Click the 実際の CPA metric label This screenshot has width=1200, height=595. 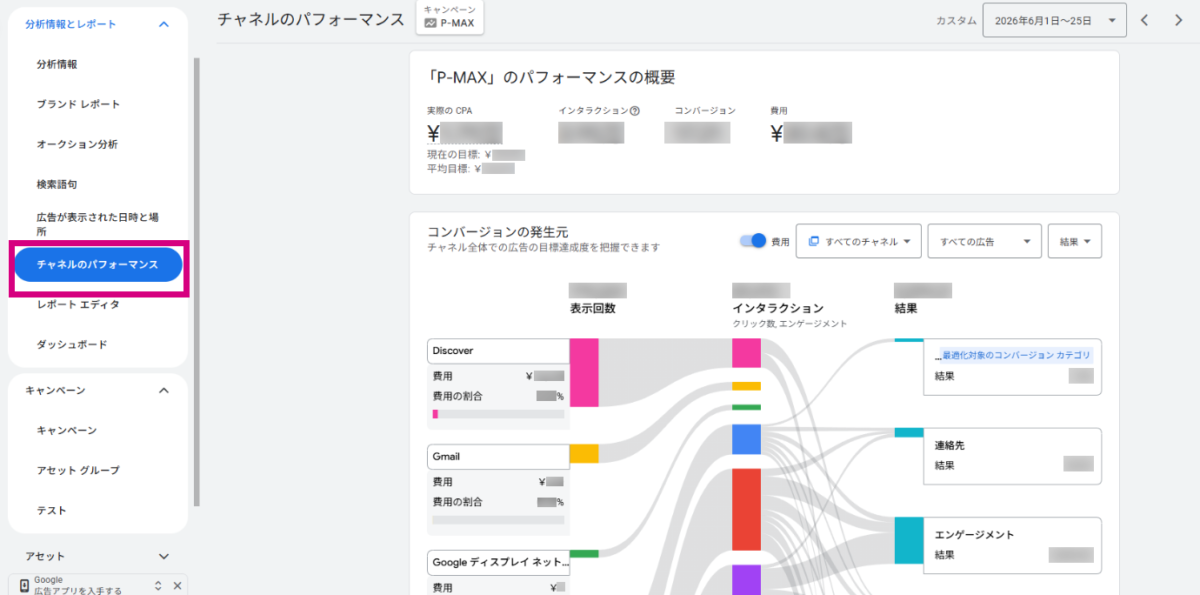449,111
